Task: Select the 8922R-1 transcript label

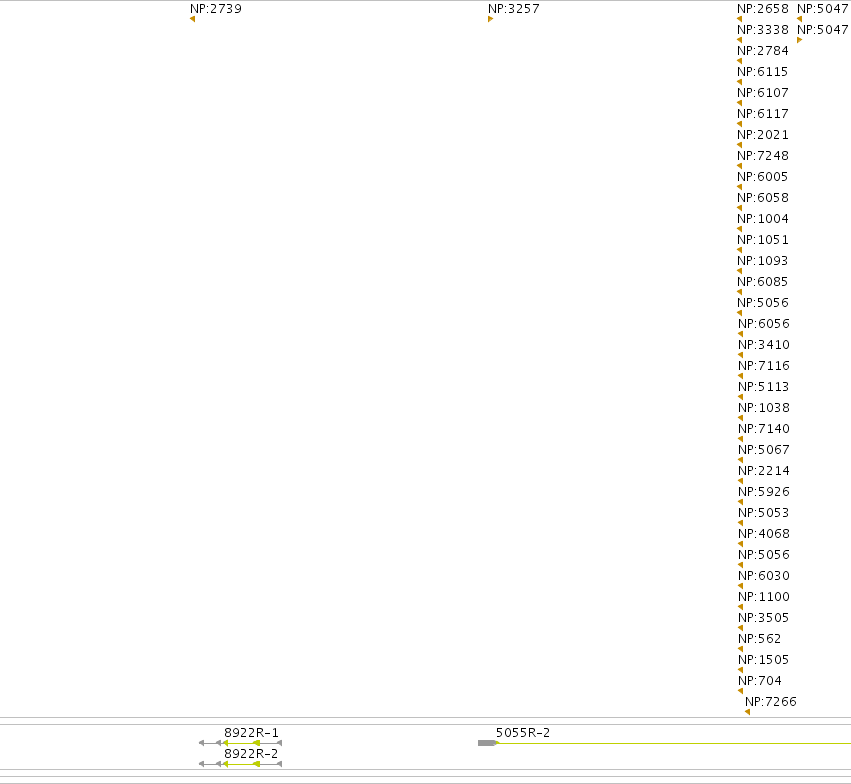Action: coord(251,733)
